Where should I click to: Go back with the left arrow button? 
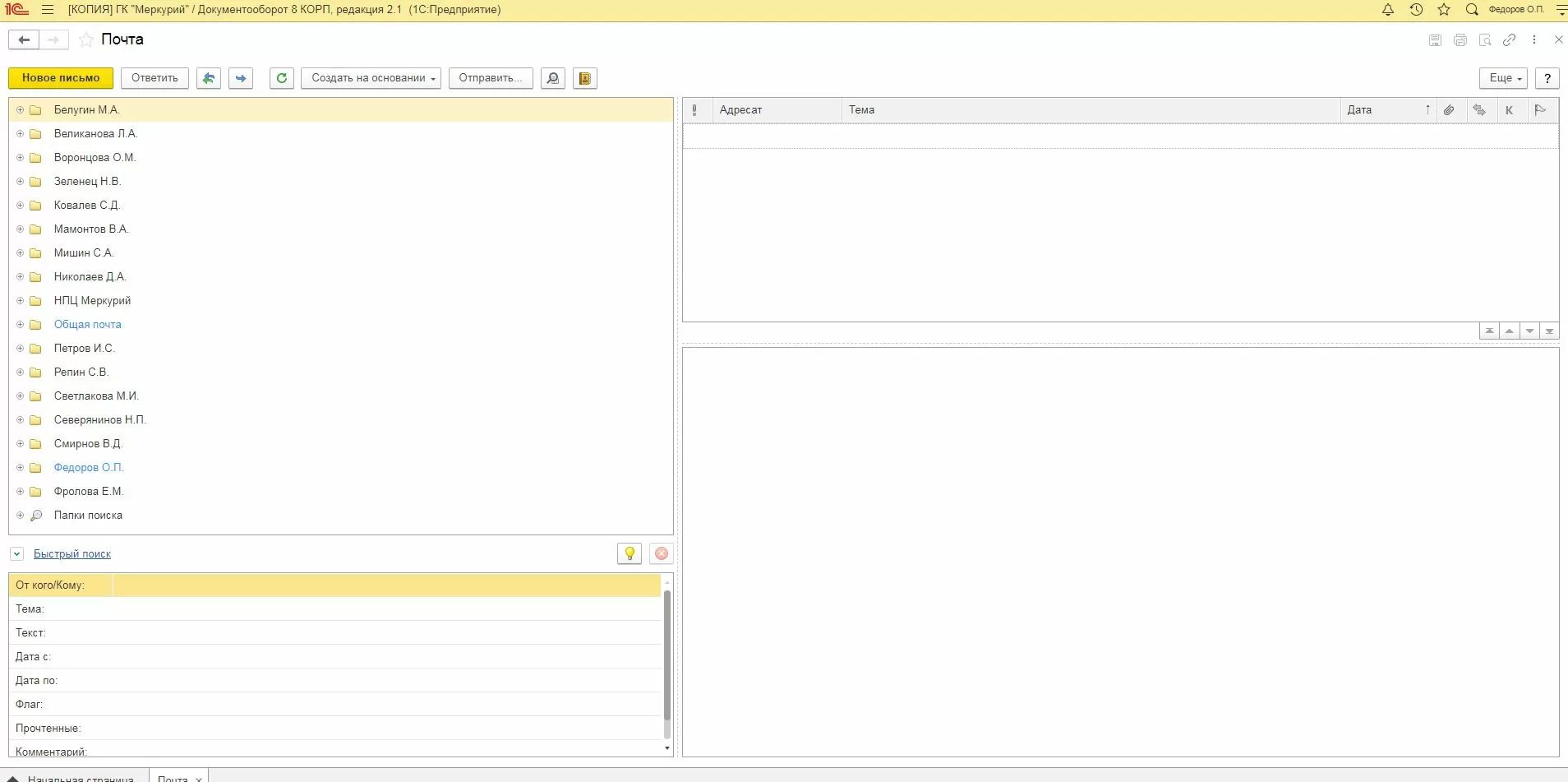coord(24,39)
